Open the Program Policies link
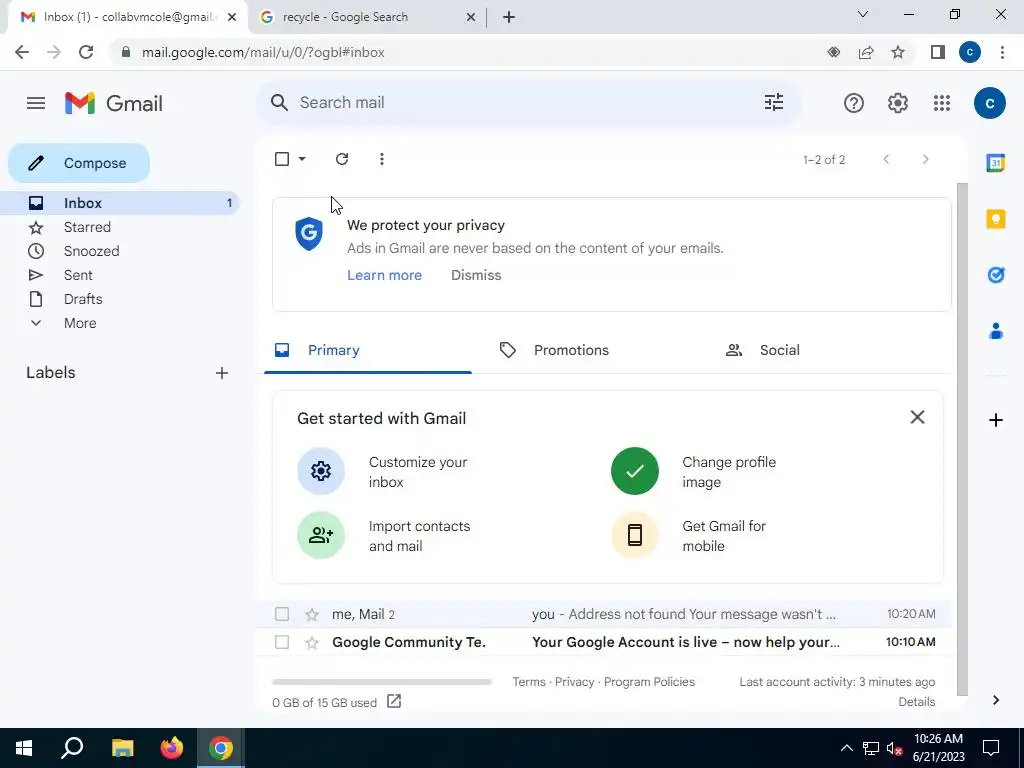This screenshot has width=1024, height=768. coord(649,682)
